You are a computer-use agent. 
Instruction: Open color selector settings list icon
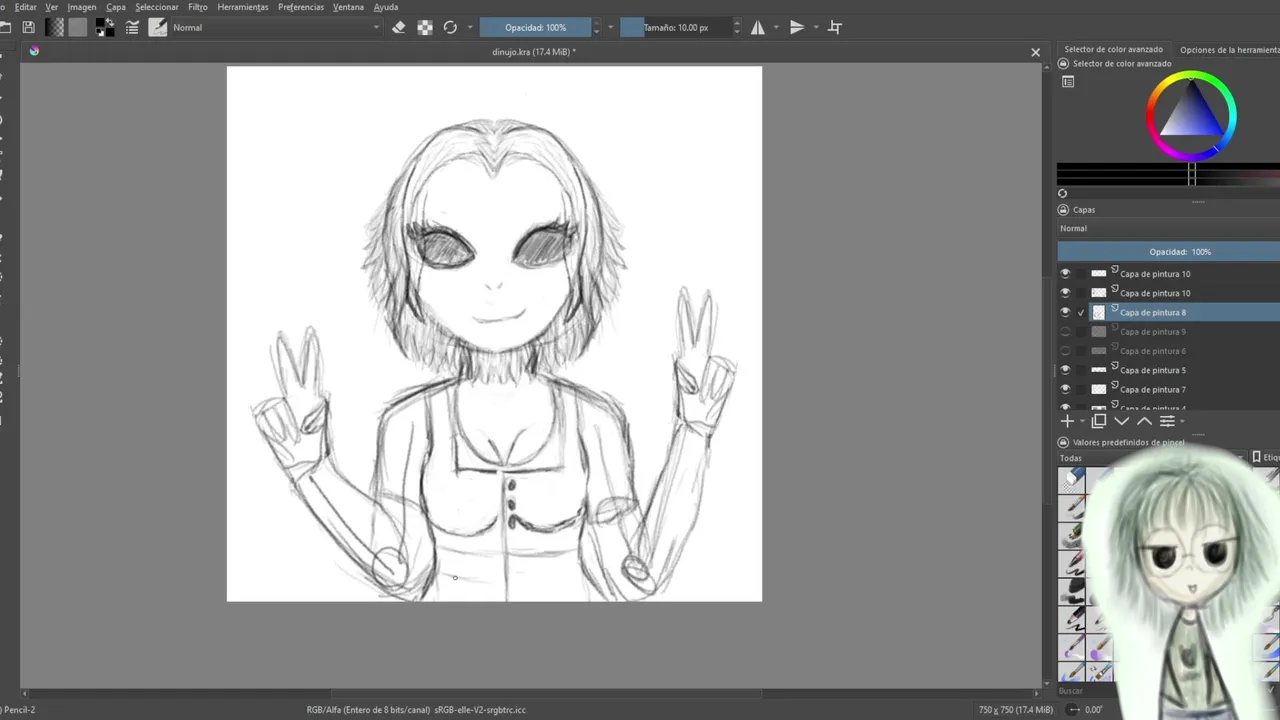pos(1068,82)
